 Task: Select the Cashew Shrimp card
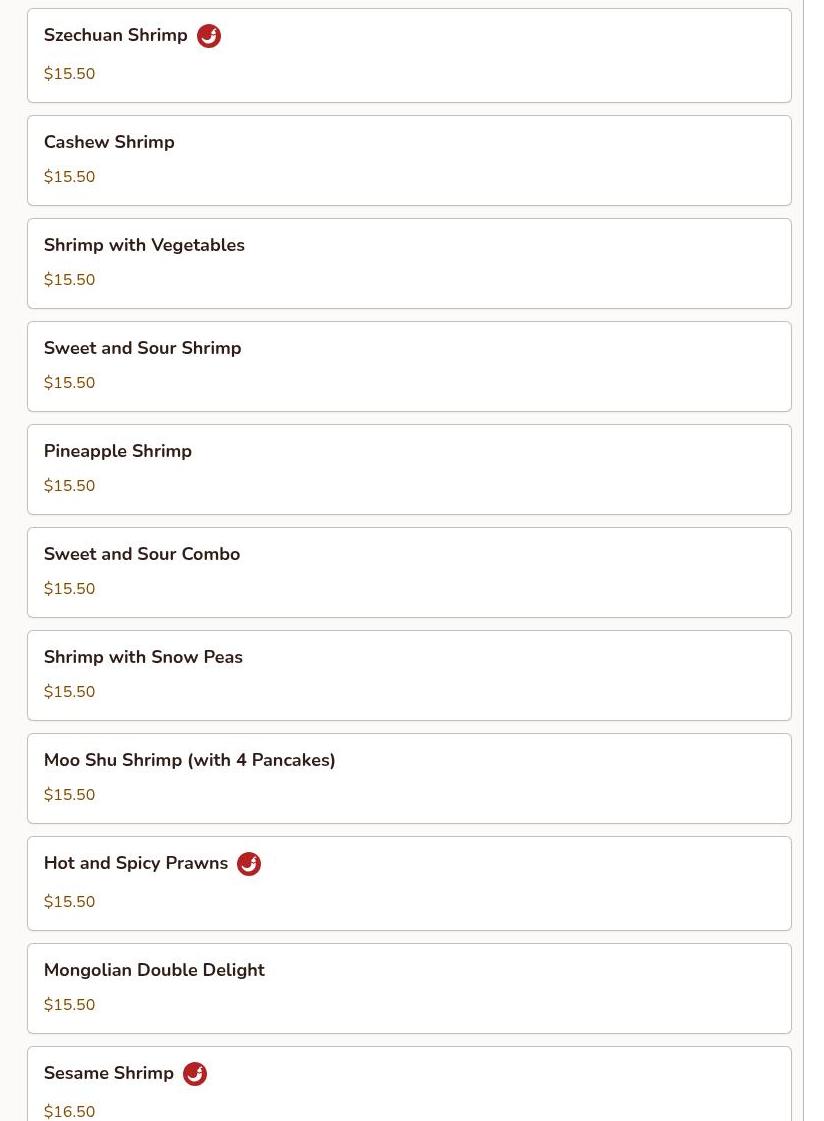pyautogui.click(x=409, y=161)
